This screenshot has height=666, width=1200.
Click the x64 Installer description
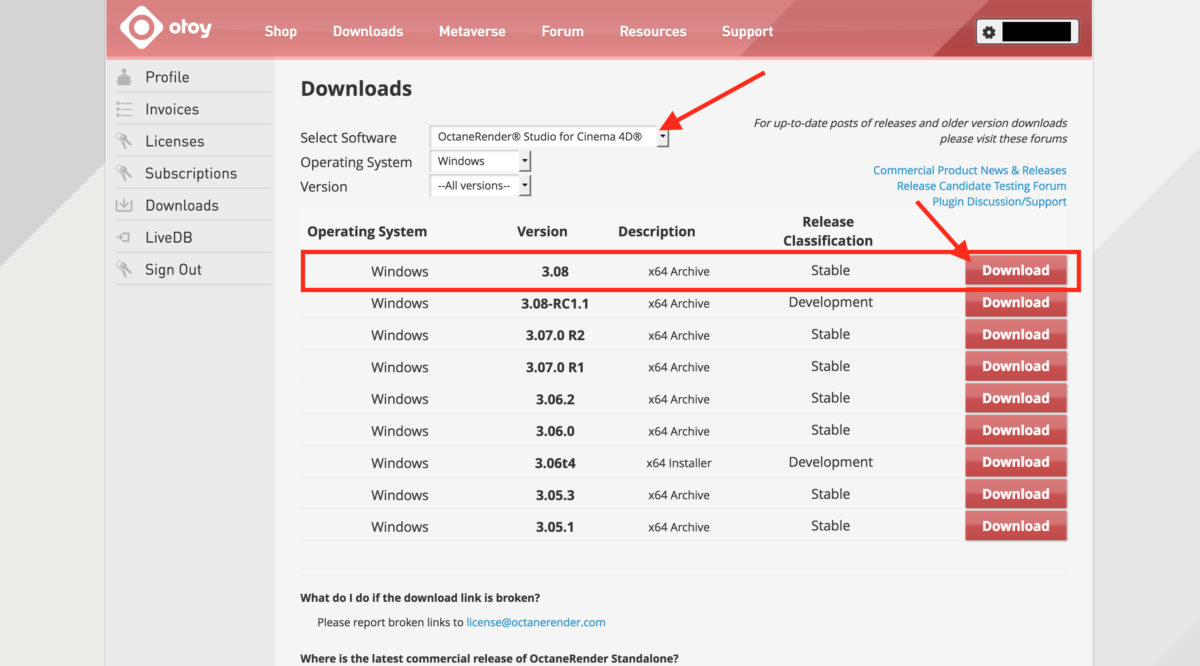coord(679,463)
